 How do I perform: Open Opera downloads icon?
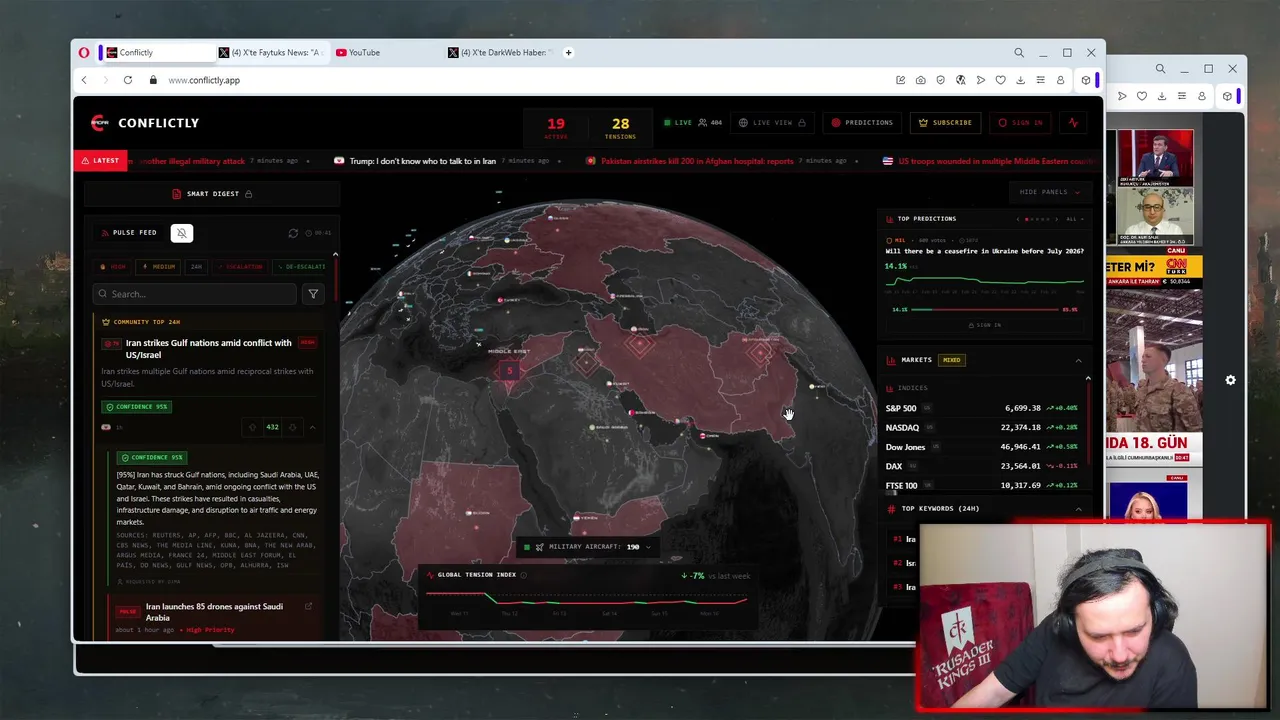click(1020, 80)
